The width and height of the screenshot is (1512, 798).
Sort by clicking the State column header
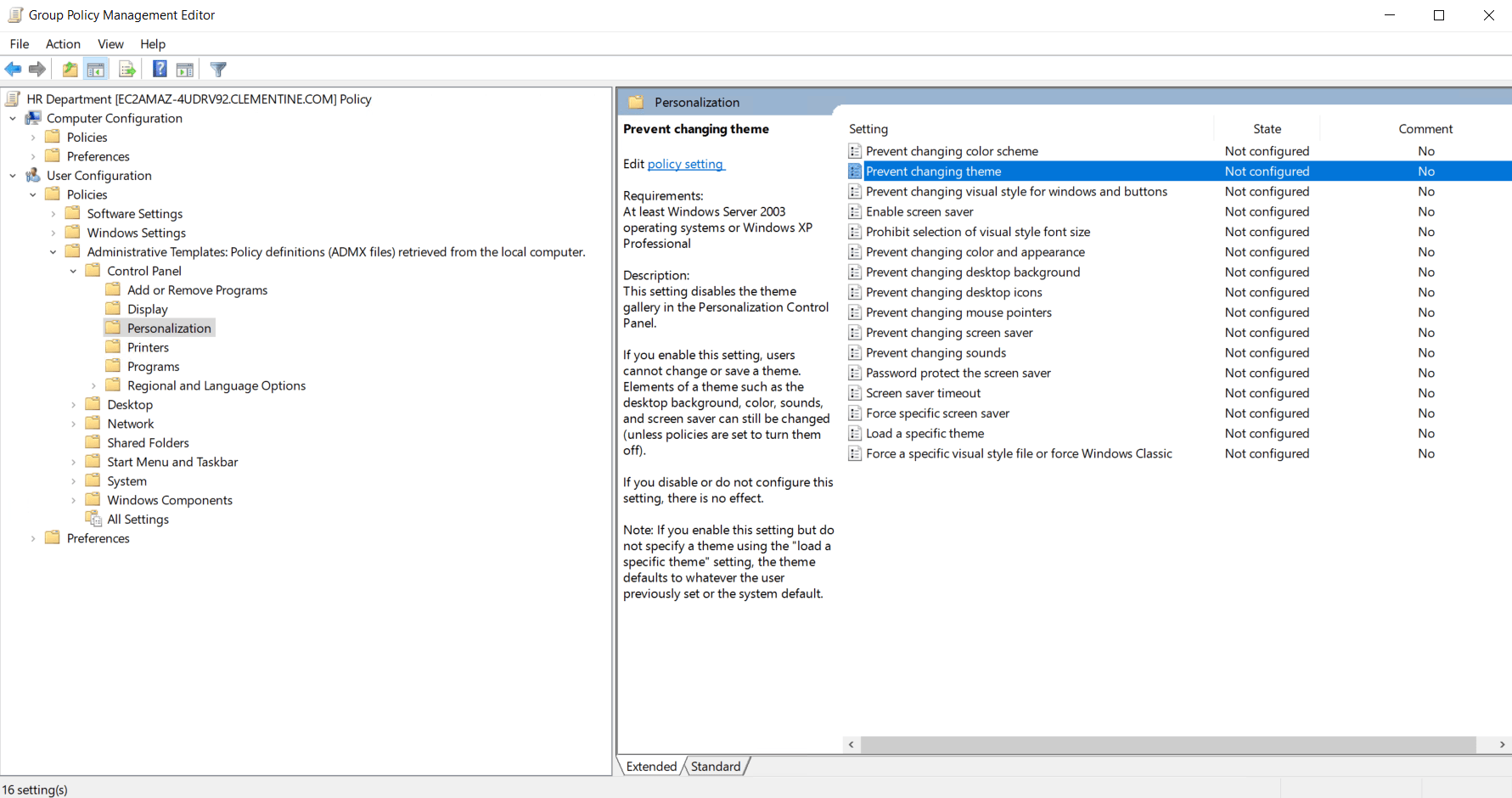[x=1267, y=128]
